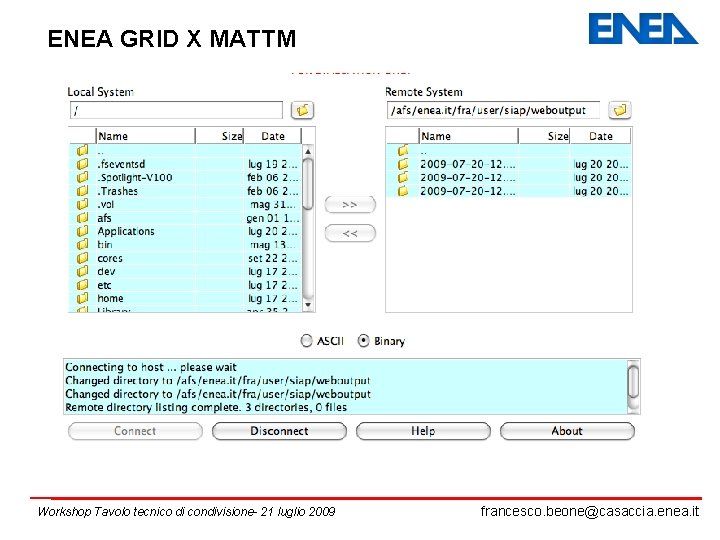Click 'Remote directory listing complete' log line
The height and width of the screenshot is (540, 720).
pyautogui.click(x=206, y=407)
